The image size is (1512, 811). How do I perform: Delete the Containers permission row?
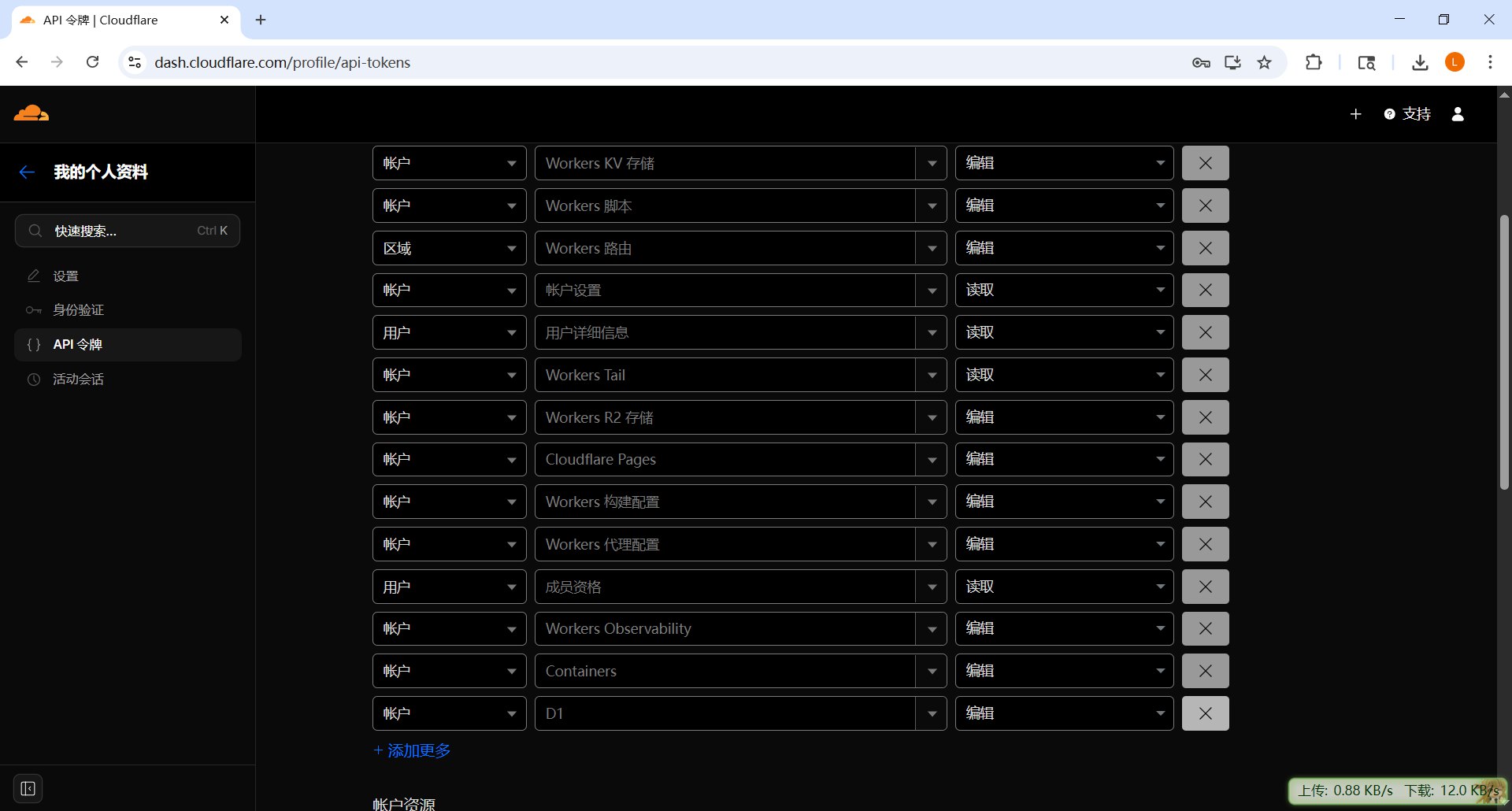pos(1205,671)
